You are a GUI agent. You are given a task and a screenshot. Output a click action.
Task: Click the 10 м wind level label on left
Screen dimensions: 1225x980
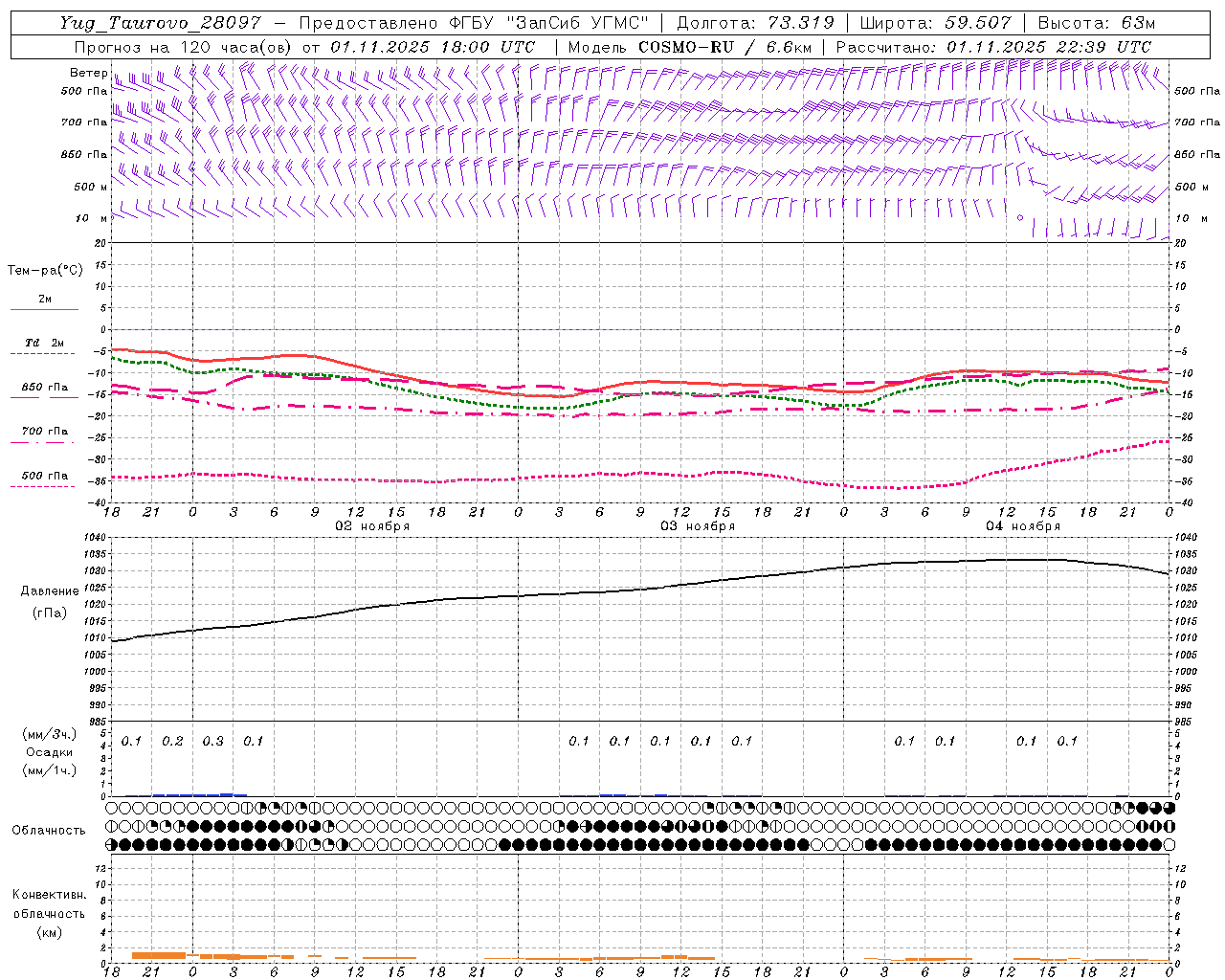coord(91,218)
